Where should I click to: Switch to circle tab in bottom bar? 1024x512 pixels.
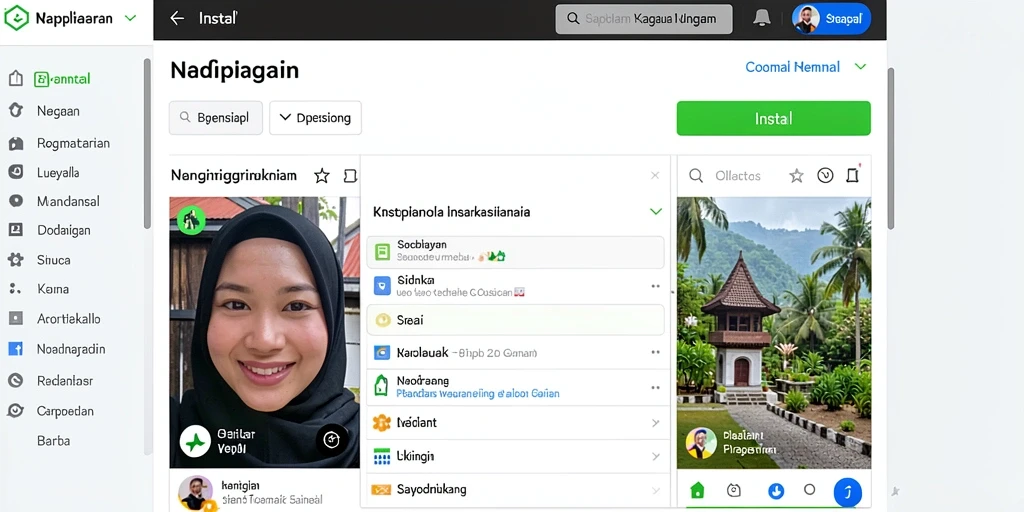coord(810,489)
